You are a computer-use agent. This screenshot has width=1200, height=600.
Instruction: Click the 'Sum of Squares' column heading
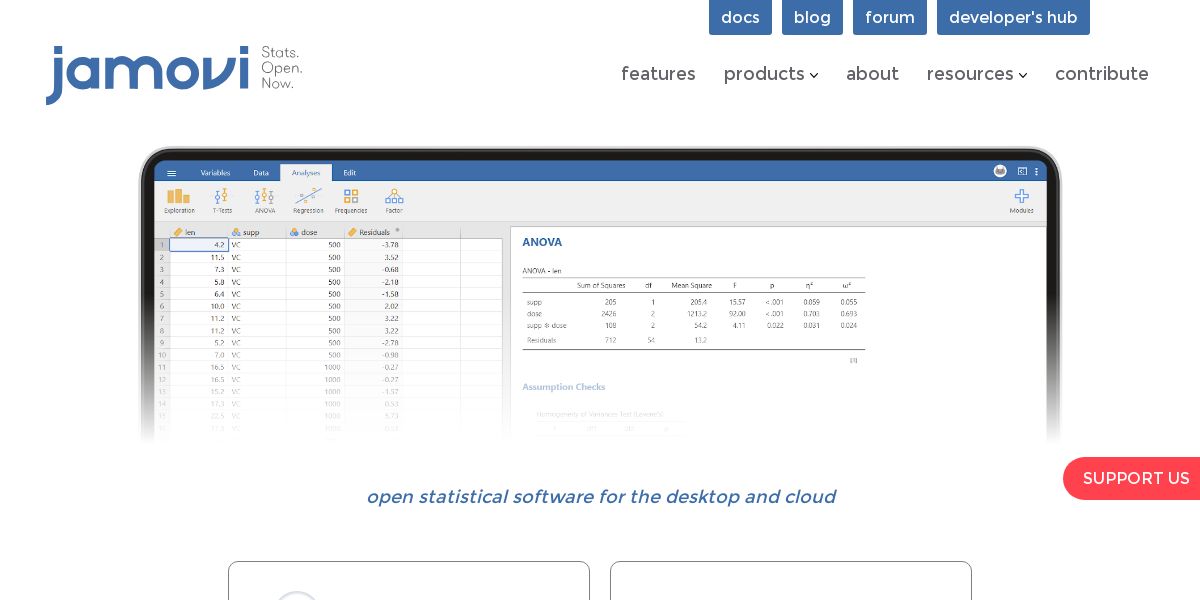[600, 285]
